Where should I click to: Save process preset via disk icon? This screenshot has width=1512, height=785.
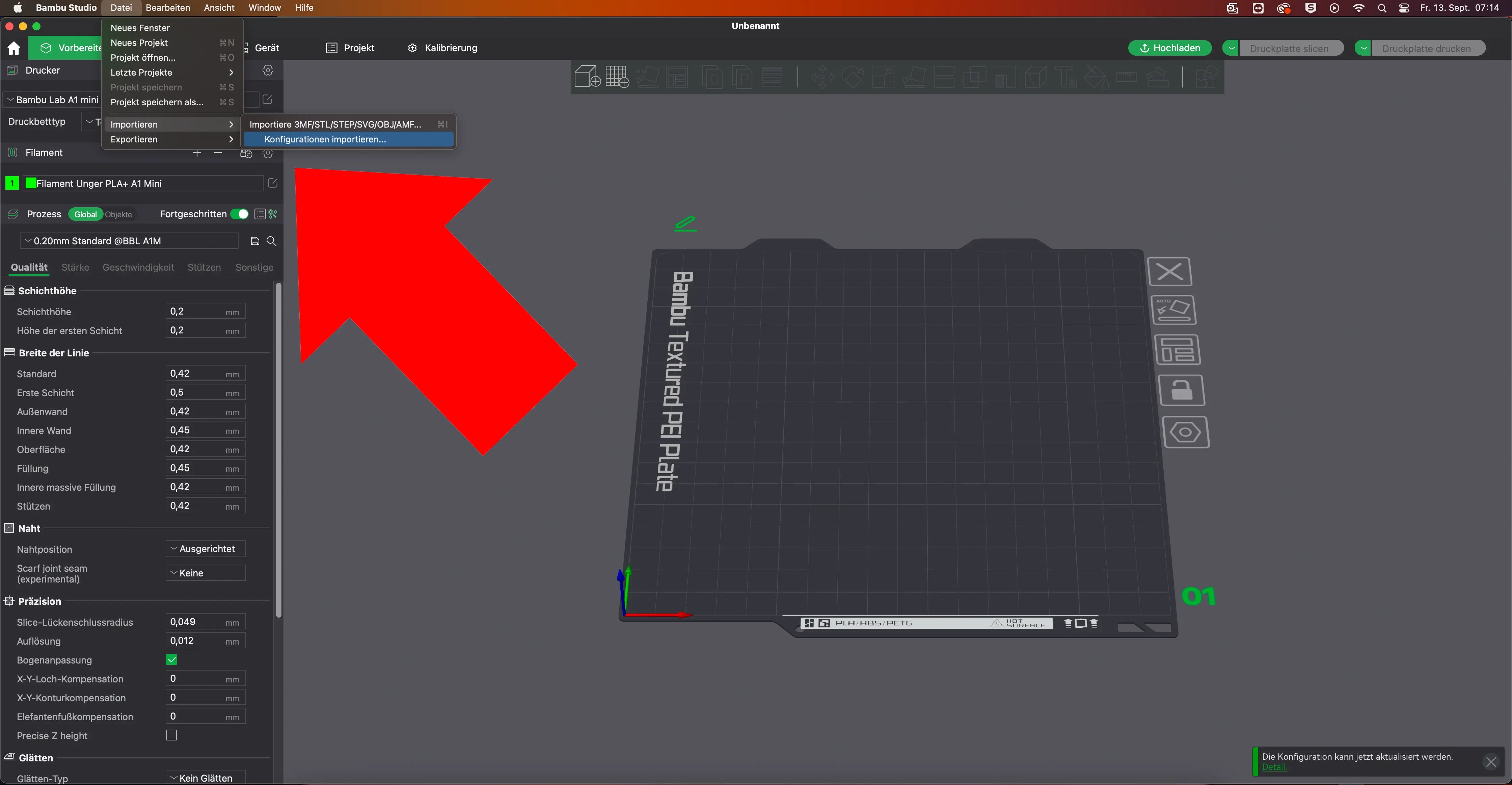click(255, 241)
